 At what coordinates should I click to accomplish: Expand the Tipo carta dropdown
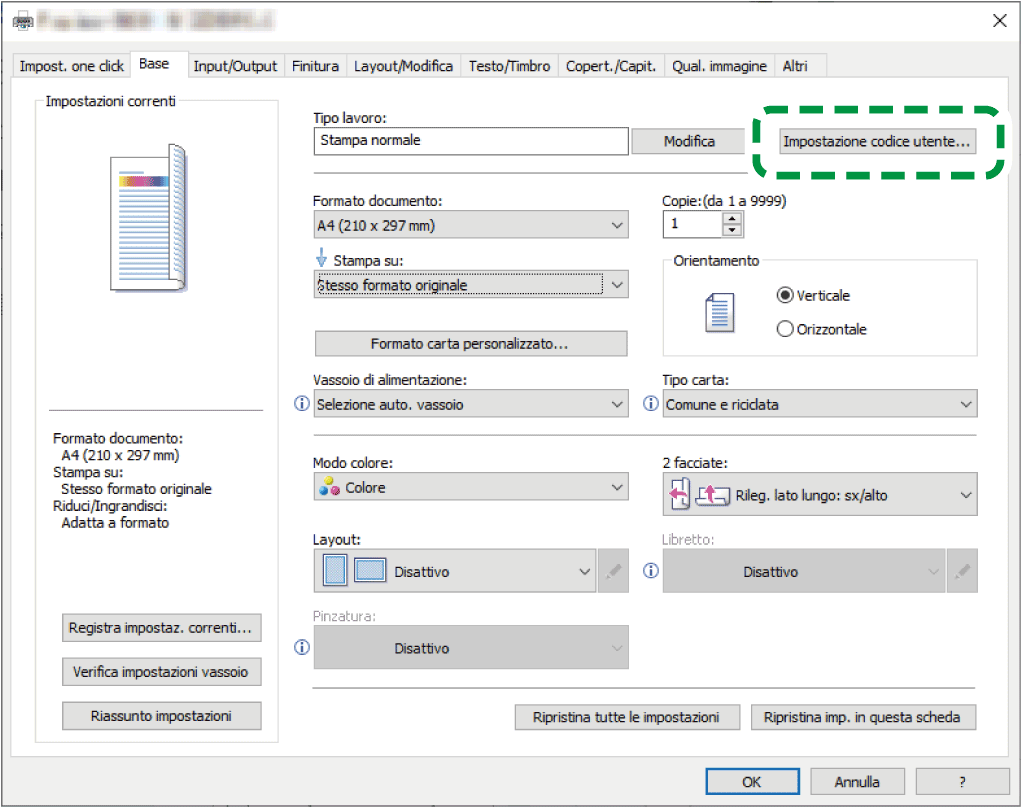820,405
